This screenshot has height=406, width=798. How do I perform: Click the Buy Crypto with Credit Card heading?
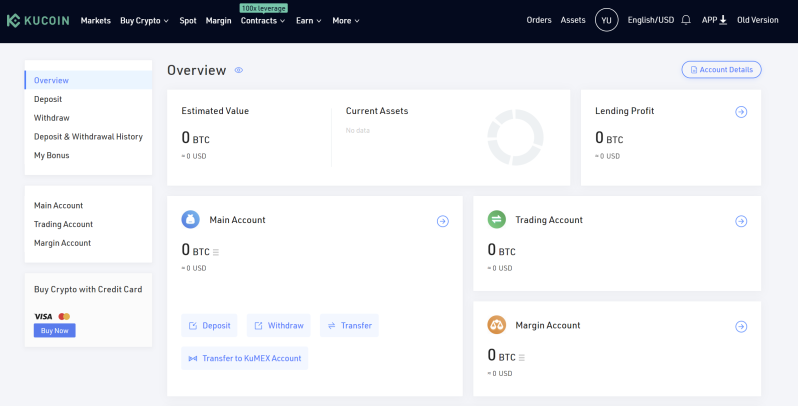pos(88,289)
